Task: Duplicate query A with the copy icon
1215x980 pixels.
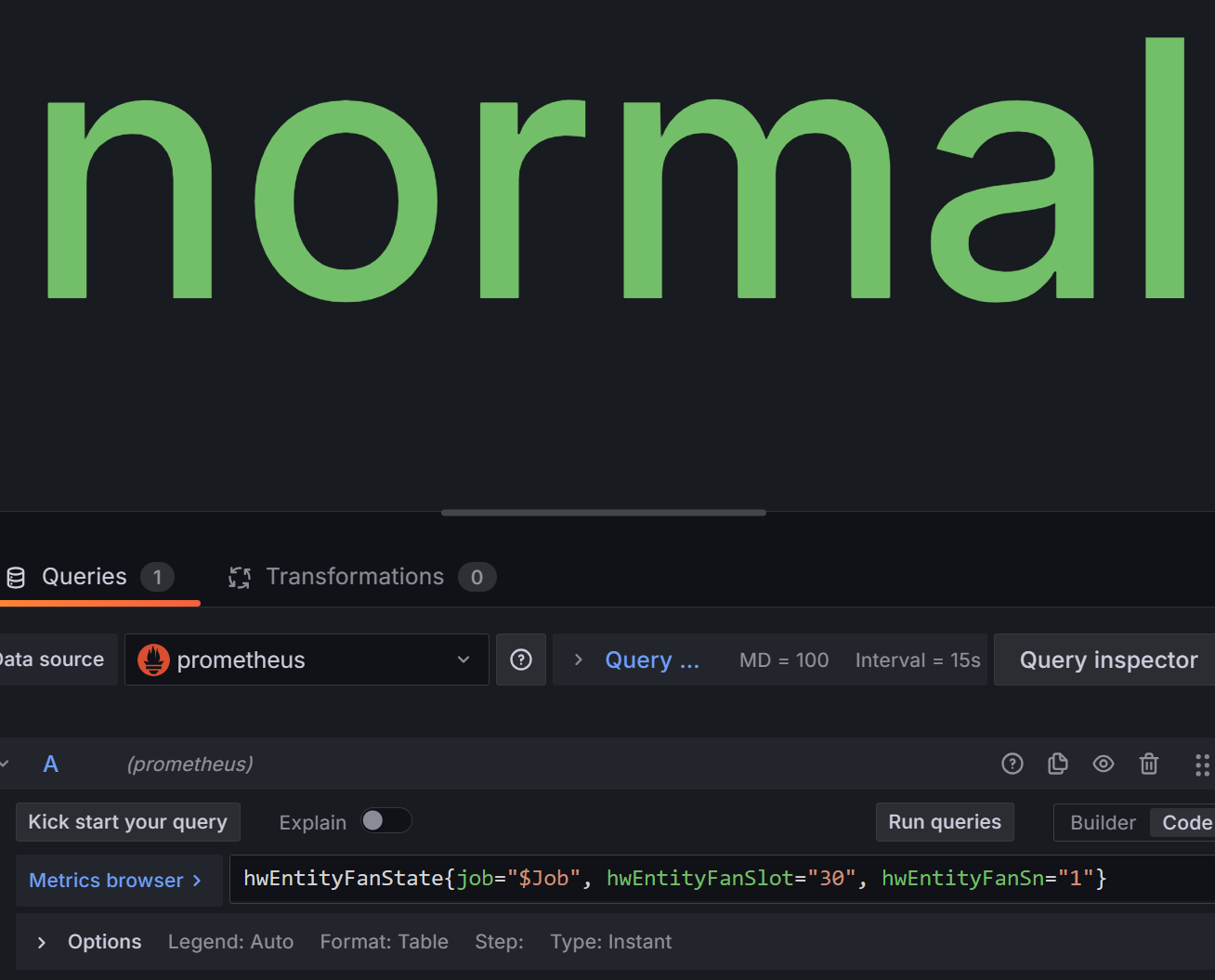Action: point(1058,764)
